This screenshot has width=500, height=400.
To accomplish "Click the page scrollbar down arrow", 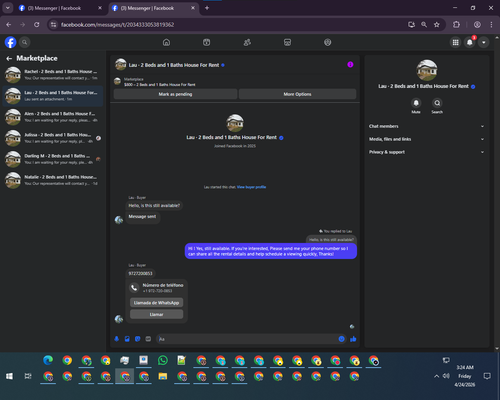I will coord(497,349).
